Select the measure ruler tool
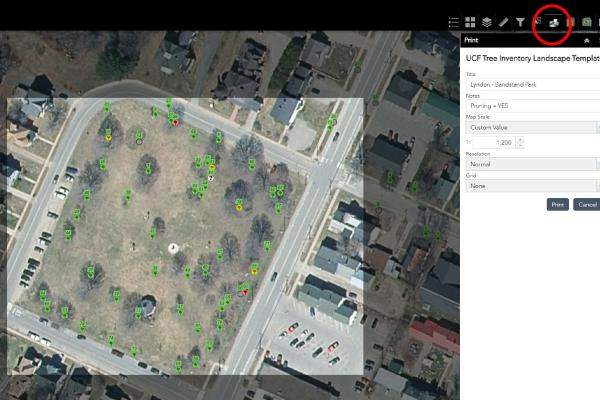 [x=503, y=21]
